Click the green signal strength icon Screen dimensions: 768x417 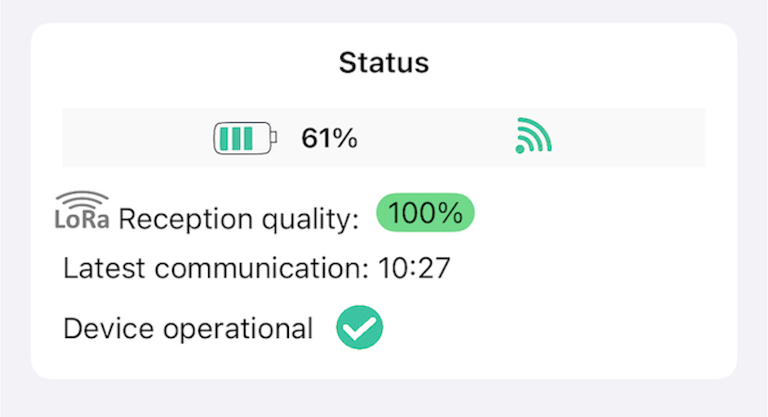(533, 136)
